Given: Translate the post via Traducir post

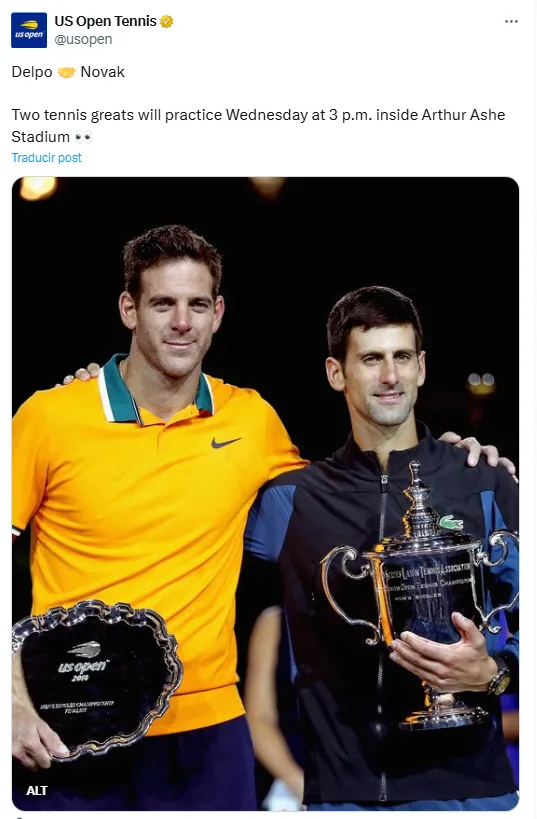Looking at the screenshot, I should point(46,158).
